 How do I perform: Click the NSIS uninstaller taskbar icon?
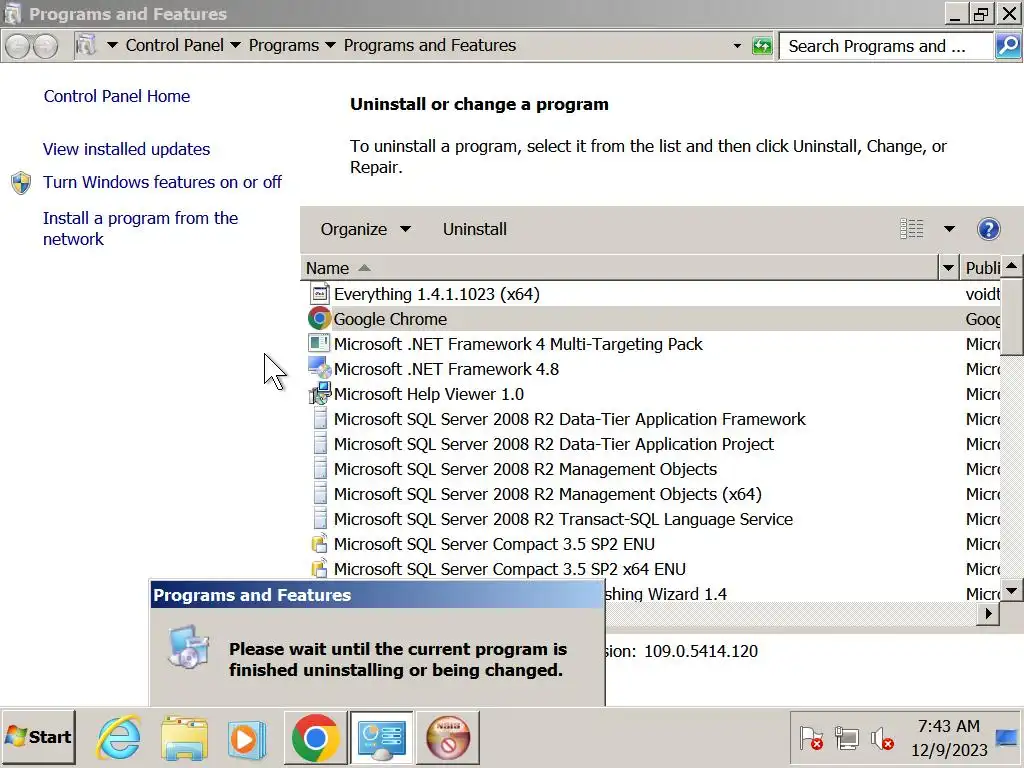[x=448, y=738]
